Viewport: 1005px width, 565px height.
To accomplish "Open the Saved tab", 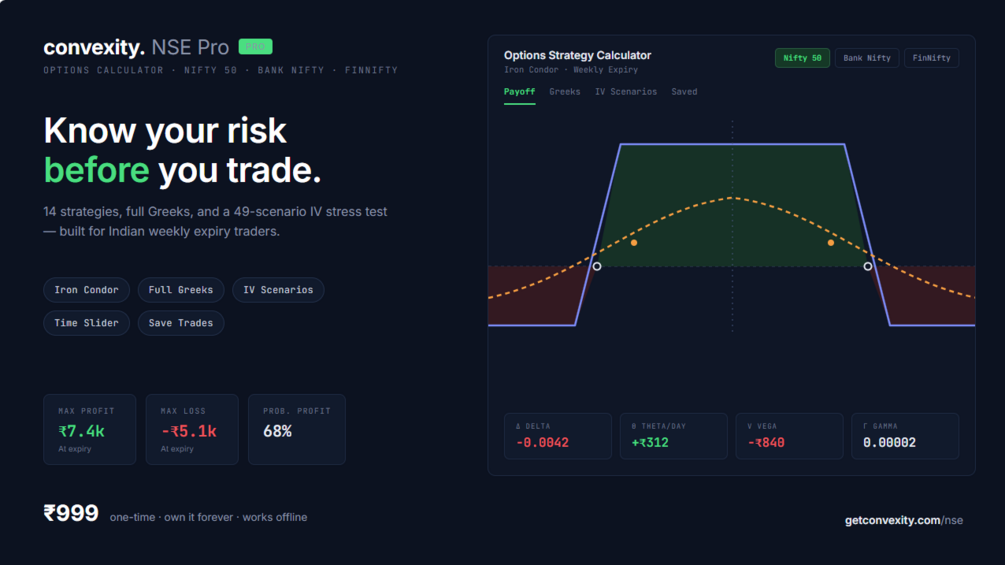I will pyautogui.click(x=684, y=92).
